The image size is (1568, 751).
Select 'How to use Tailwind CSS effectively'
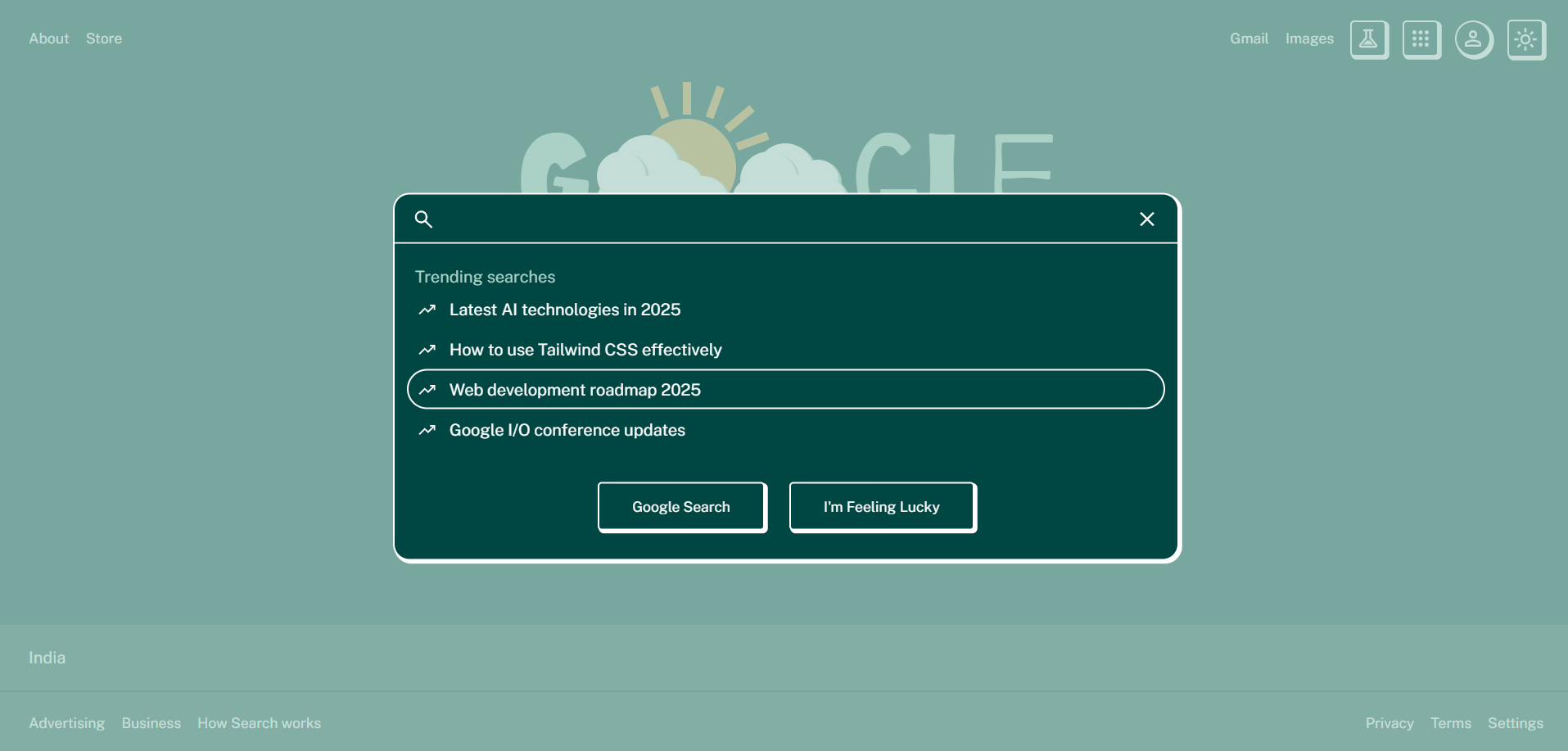(786, 350)
